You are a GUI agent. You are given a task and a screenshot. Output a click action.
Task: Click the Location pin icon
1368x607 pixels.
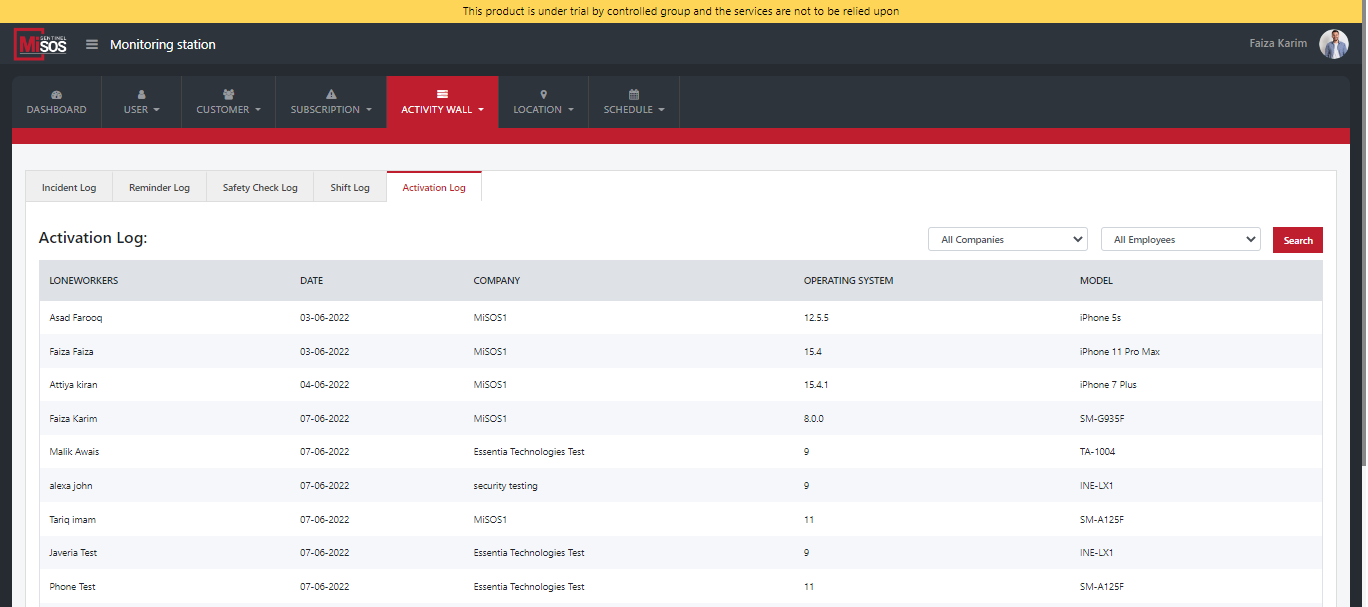tap(543, 94)
